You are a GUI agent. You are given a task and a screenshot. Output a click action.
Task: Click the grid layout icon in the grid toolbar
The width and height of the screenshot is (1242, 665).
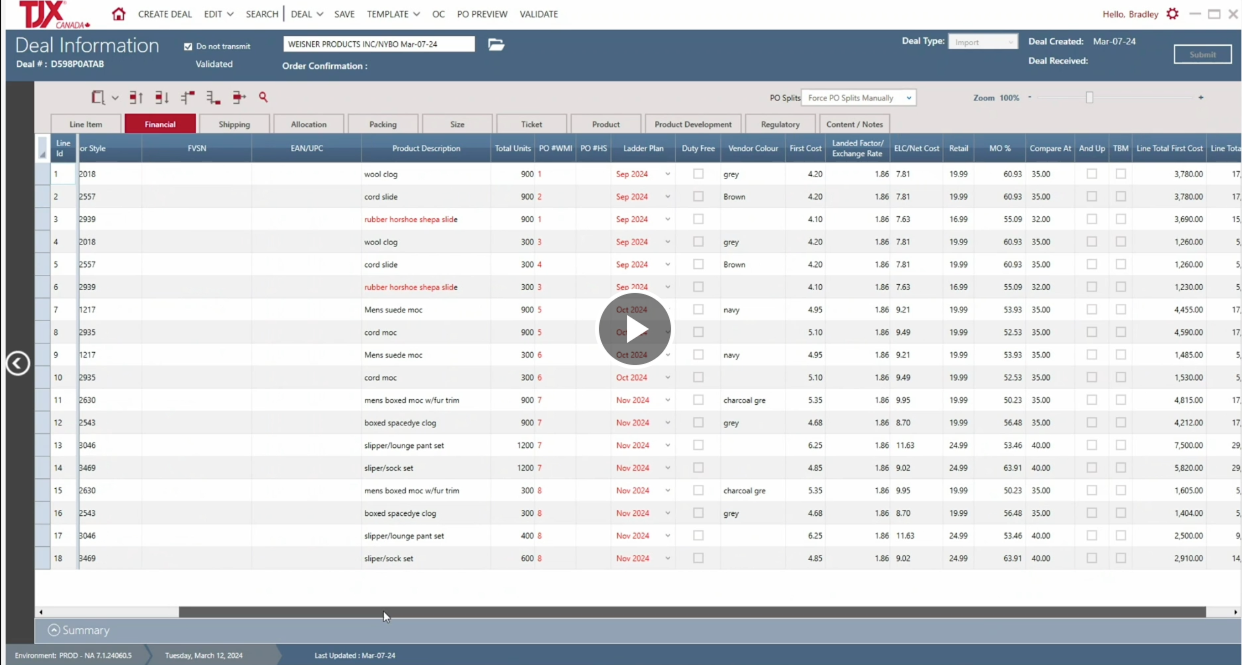98,97
